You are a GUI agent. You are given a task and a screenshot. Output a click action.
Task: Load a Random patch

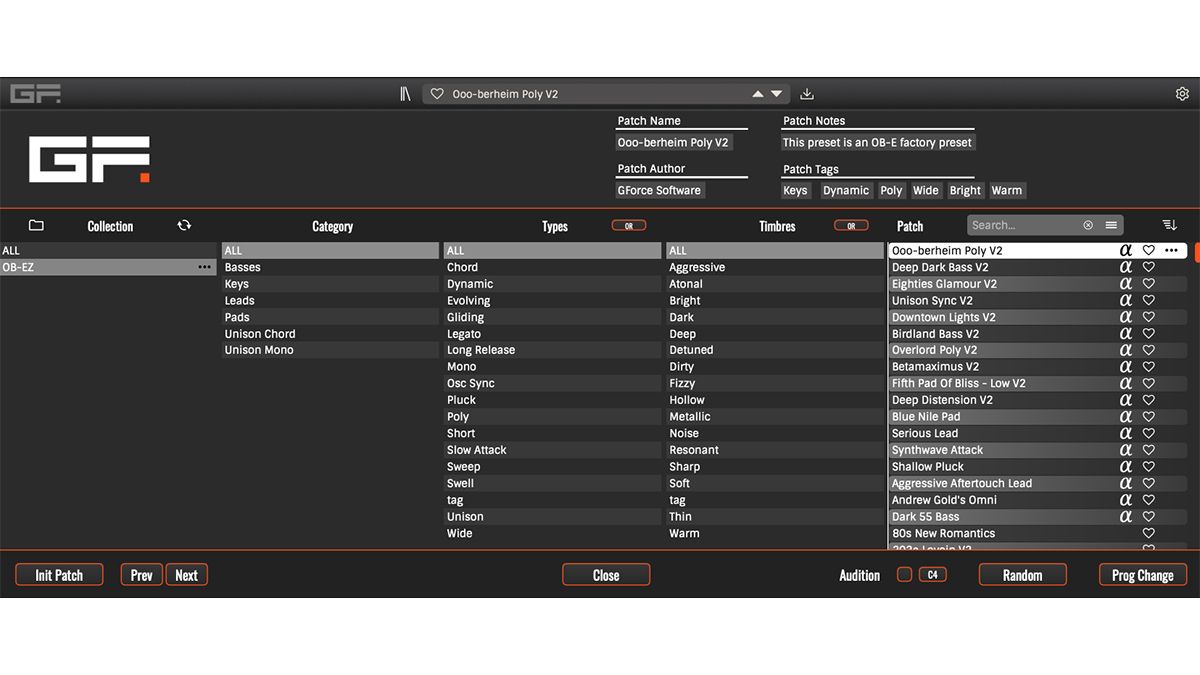tap(1022, 575)
